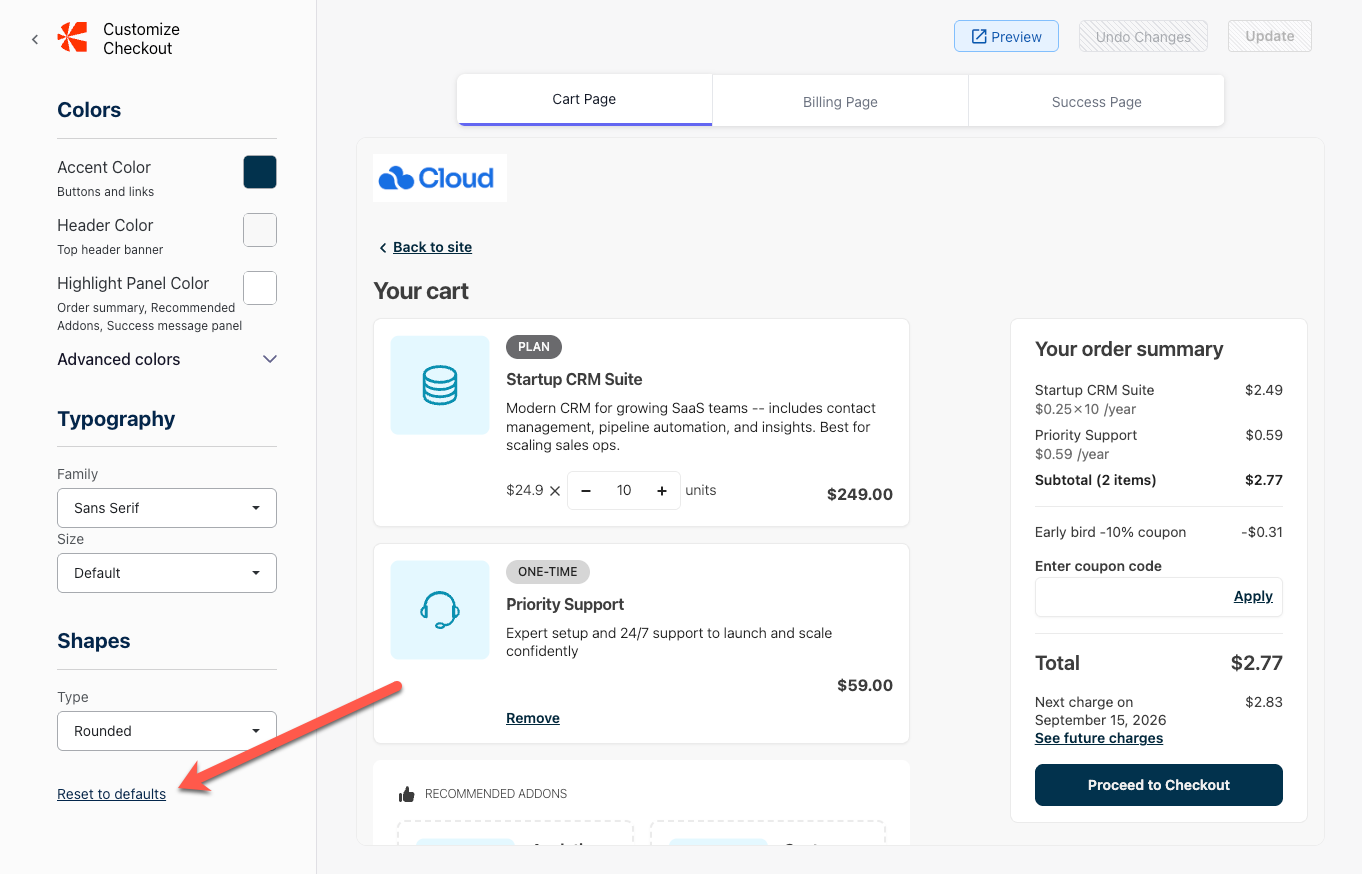Click the Reset to defaults link
The image size is (1362, 874).
[x=112, y=794]
